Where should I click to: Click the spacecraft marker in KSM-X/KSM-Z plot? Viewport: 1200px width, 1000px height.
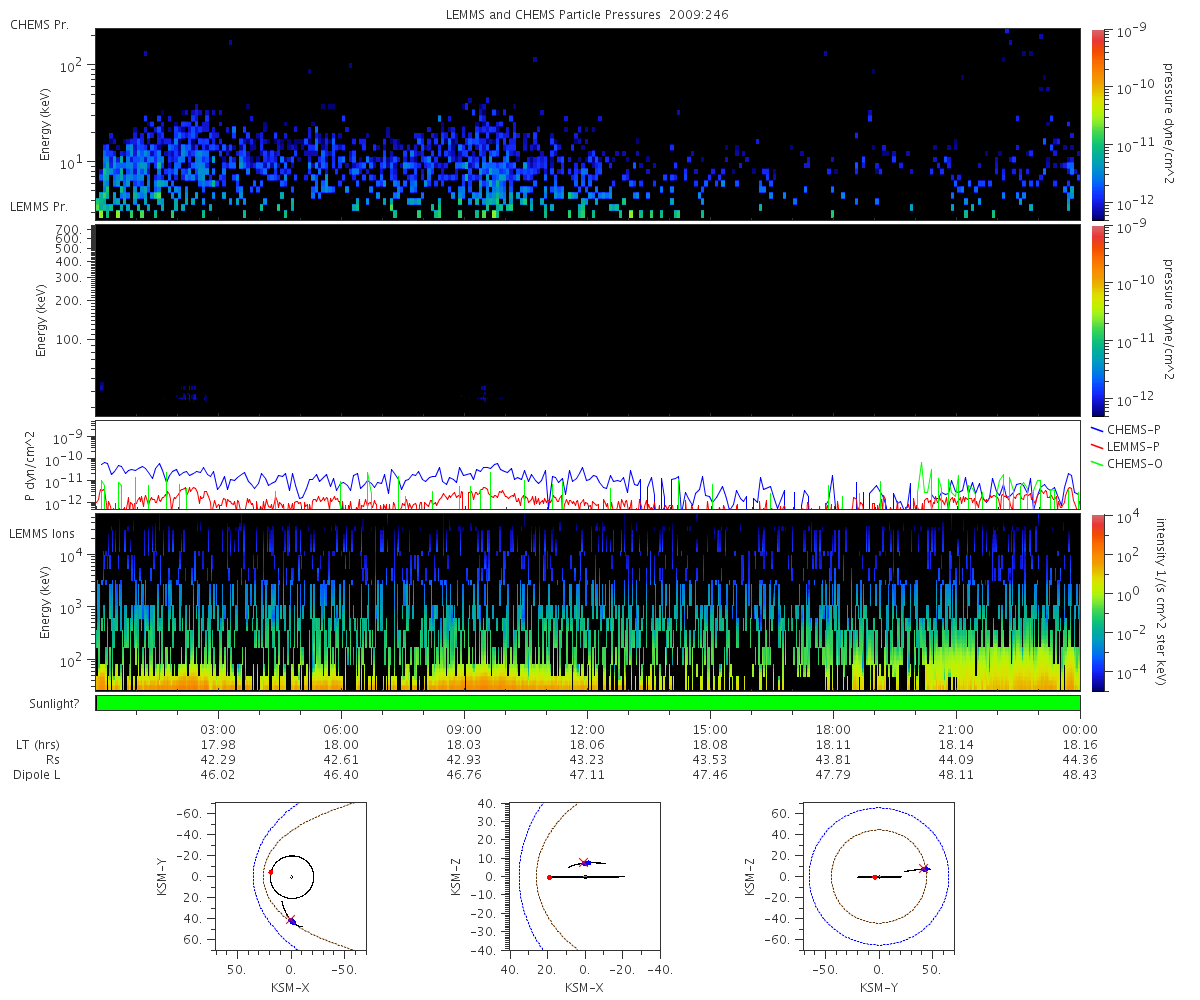point(586,861)
